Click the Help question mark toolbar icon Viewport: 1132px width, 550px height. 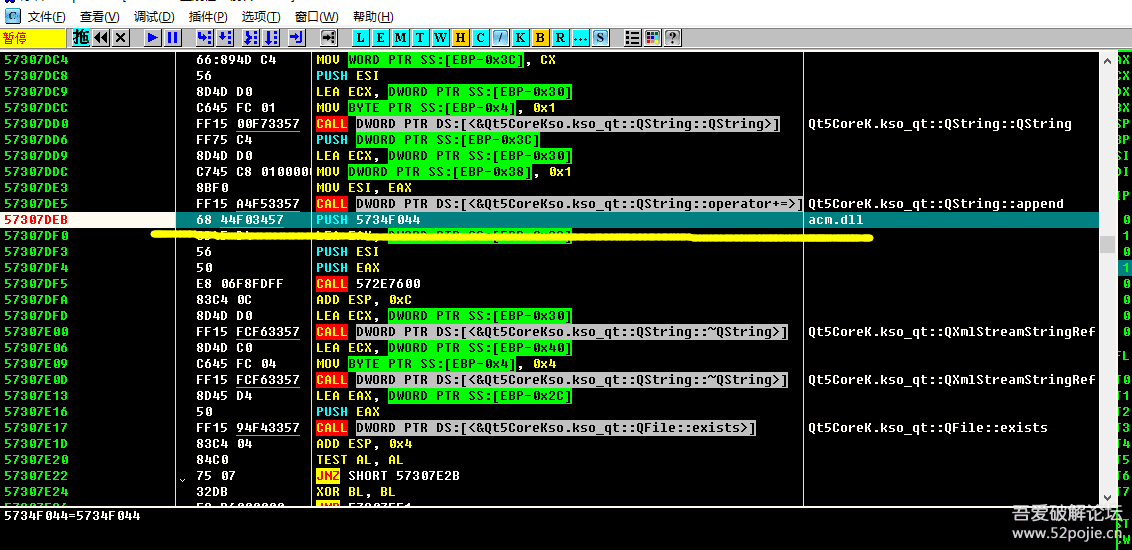[x=673, y=38]
